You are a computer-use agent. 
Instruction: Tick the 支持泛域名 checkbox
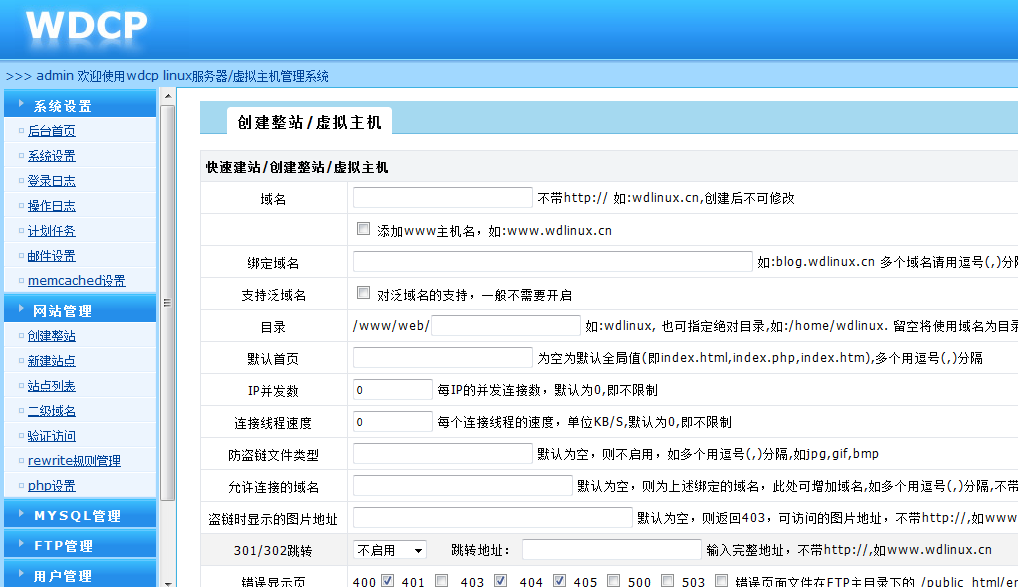pos(364,293)
